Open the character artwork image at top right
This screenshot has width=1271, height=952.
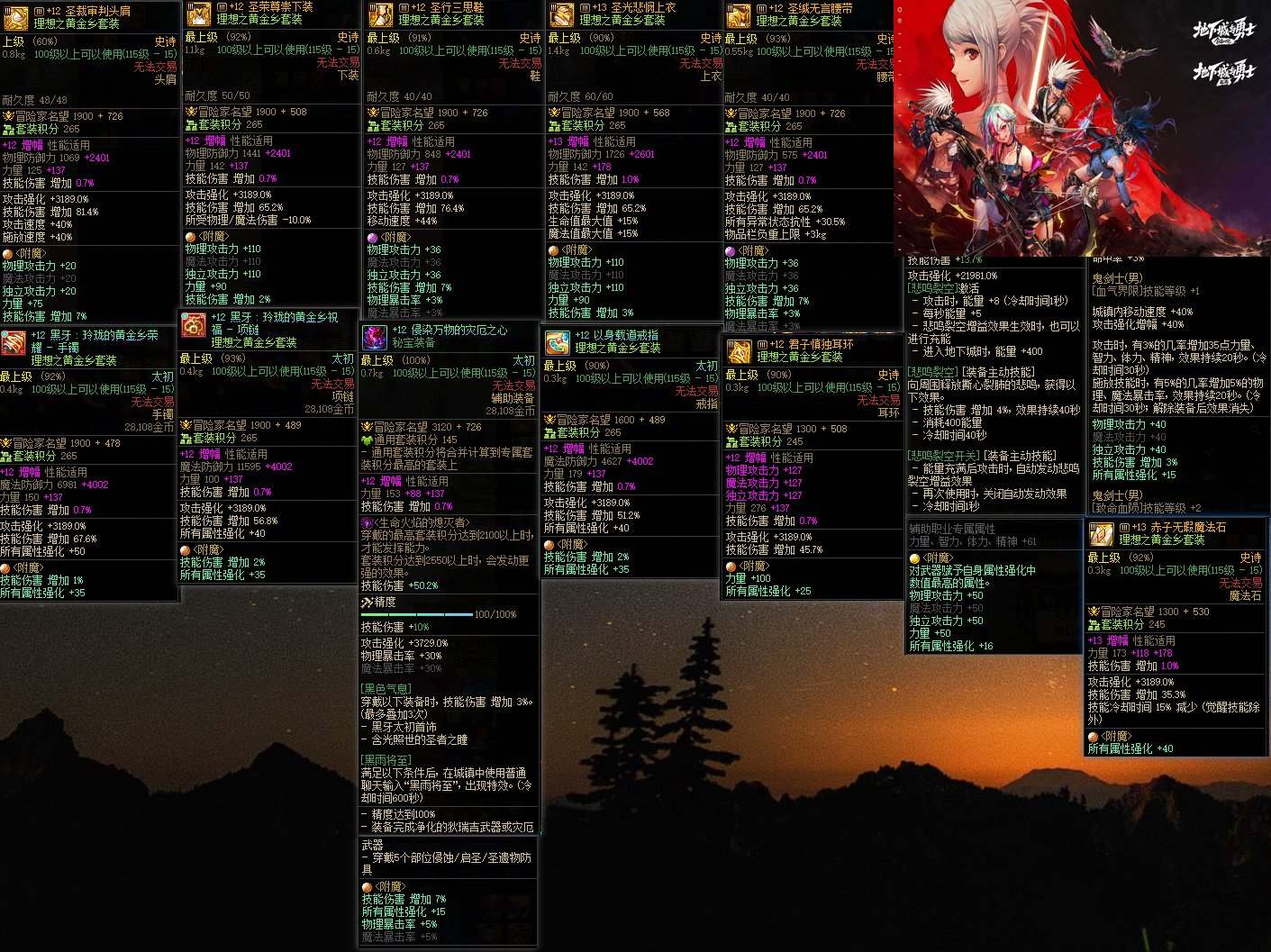[1082, 128]
